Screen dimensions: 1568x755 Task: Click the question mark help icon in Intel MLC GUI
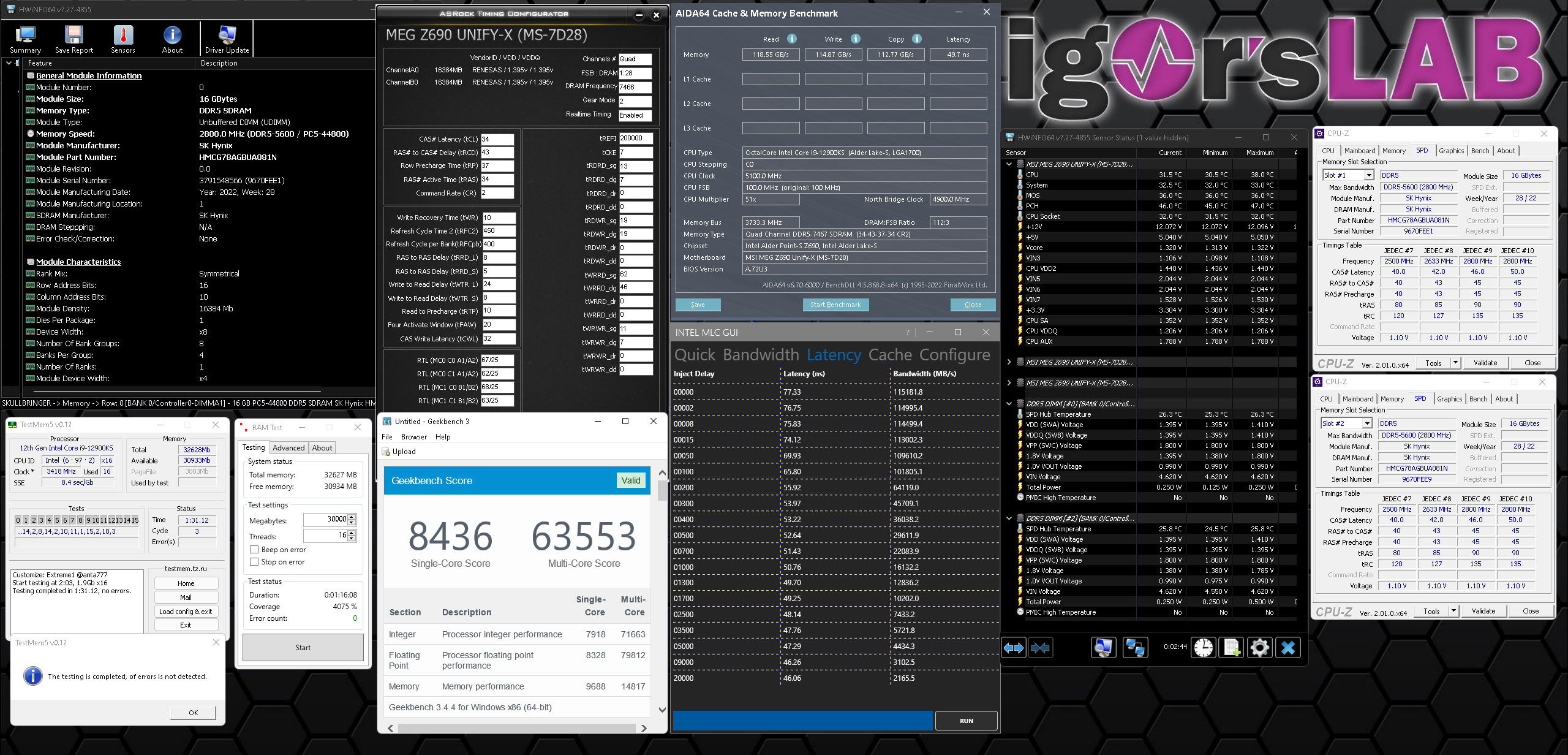pyautogui.click(x=908, y=332)
